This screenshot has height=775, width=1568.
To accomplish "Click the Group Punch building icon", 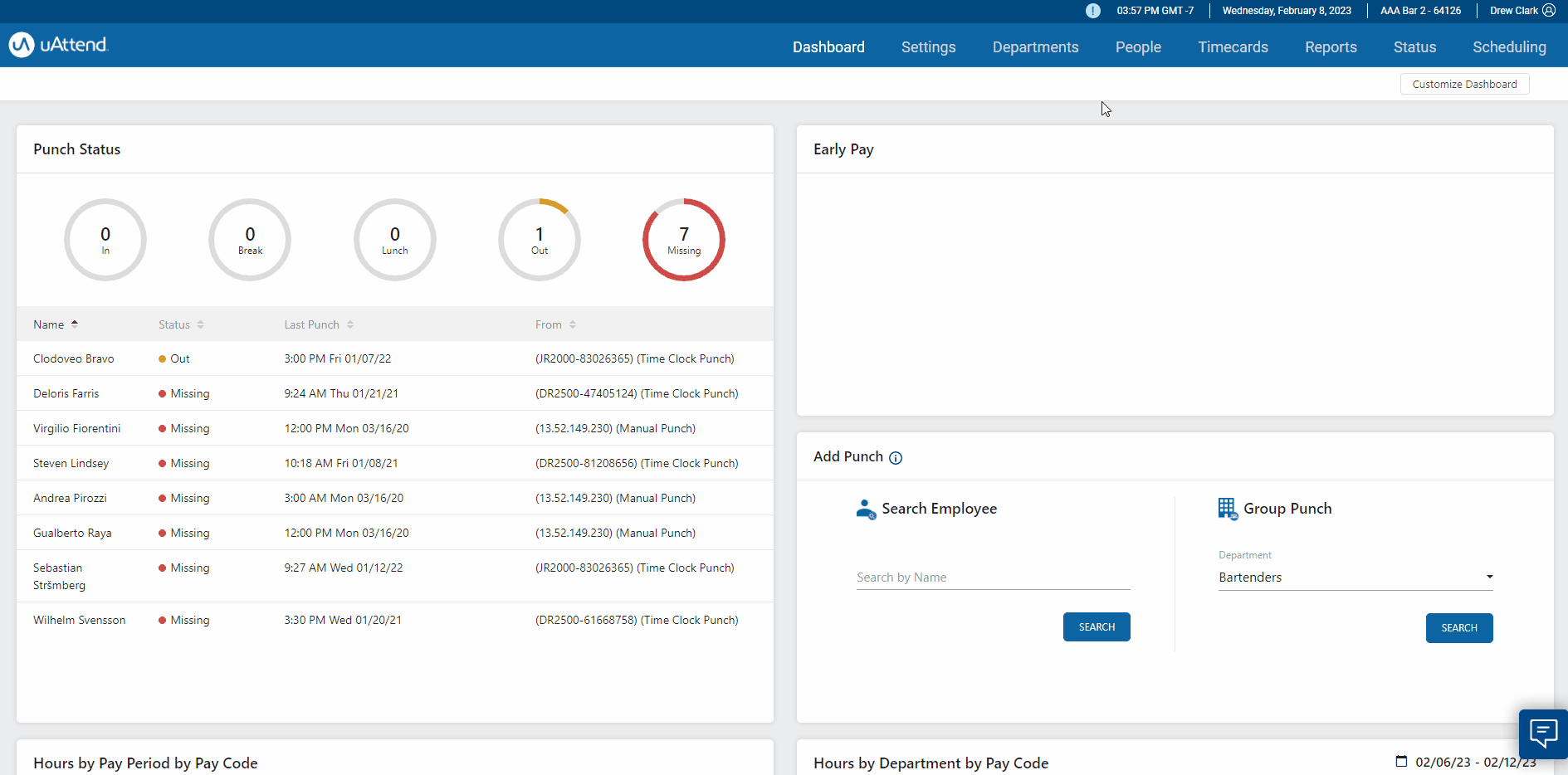I will tap(1228, 509).
